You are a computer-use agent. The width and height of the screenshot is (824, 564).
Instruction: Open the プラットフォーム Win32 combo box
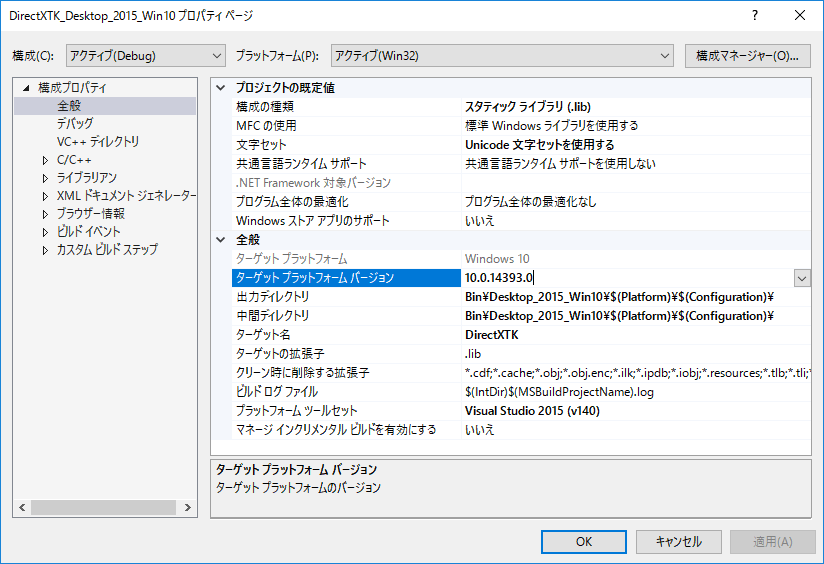502,56
